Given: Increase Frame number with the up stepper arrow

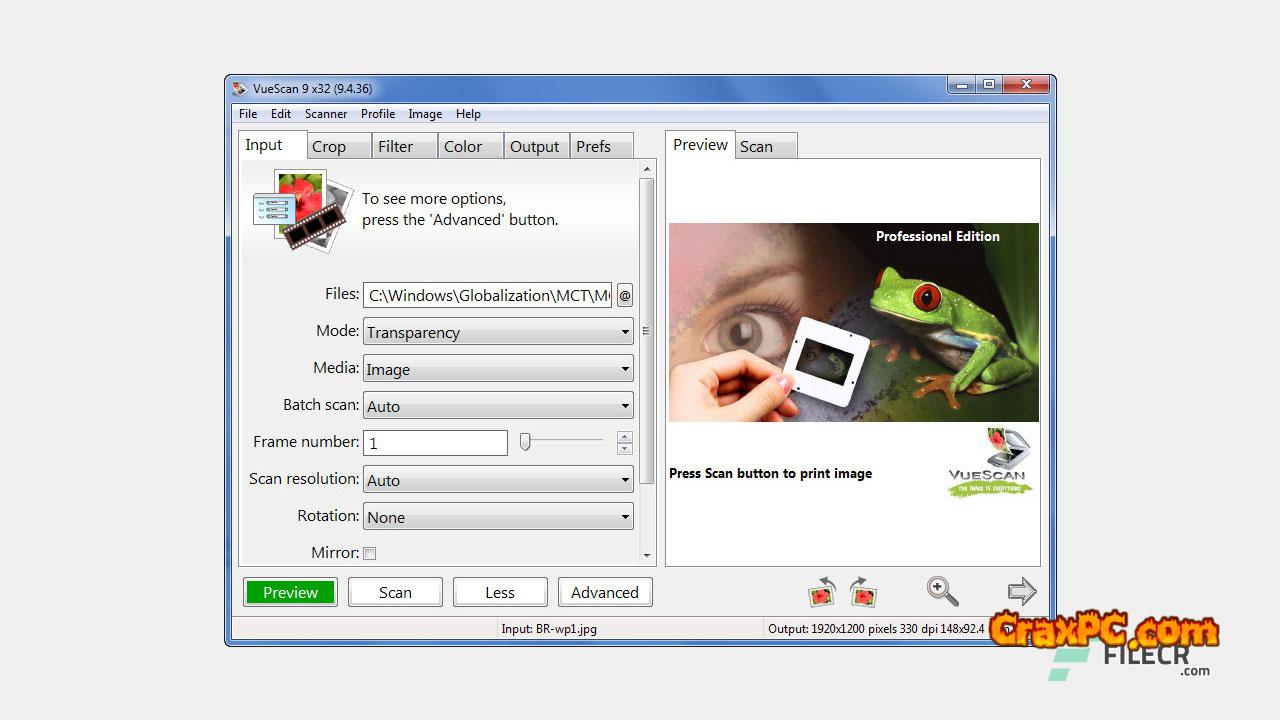Looking at the screenshot, I should (x=625, y=437).
